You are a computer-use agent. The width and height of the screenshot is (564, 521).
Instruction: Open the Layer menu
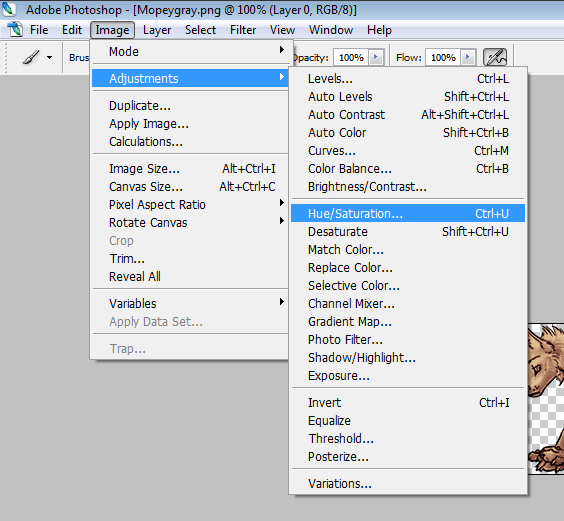pyautogui.click(x=157, y=30)
